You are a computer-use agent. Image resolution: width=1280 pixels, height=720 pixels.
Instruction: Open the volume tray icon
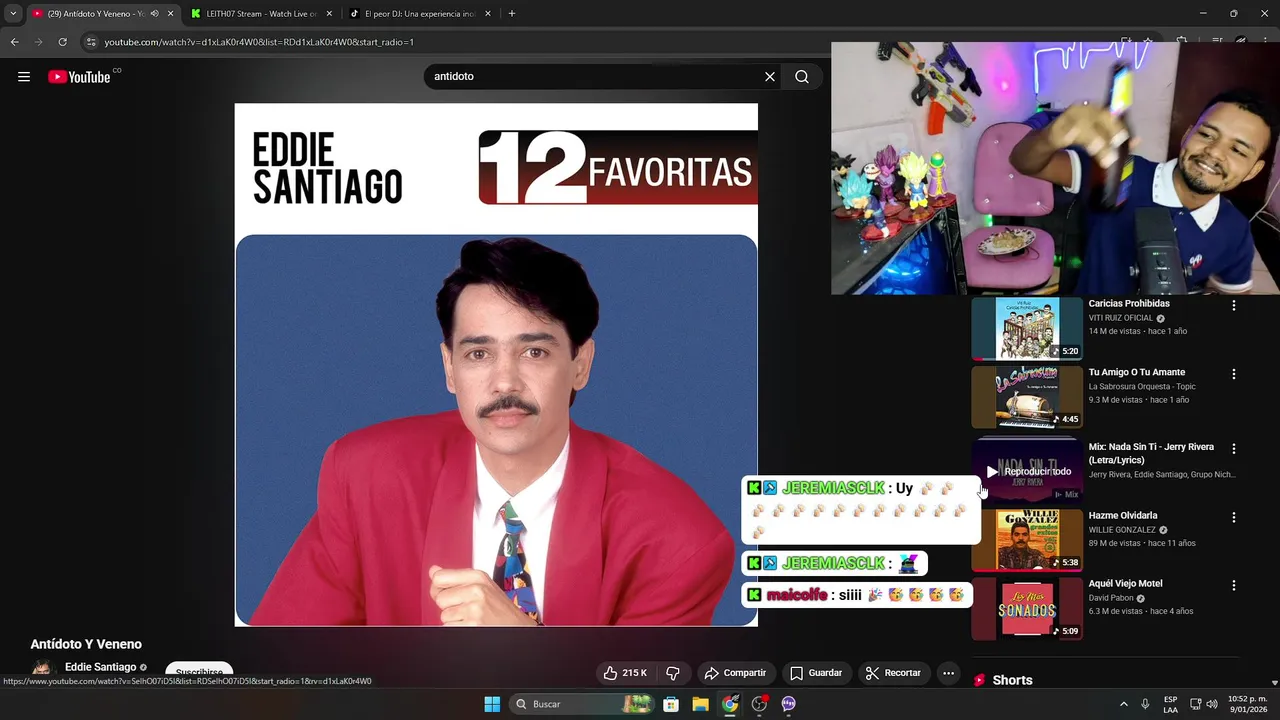point(1212,704)
